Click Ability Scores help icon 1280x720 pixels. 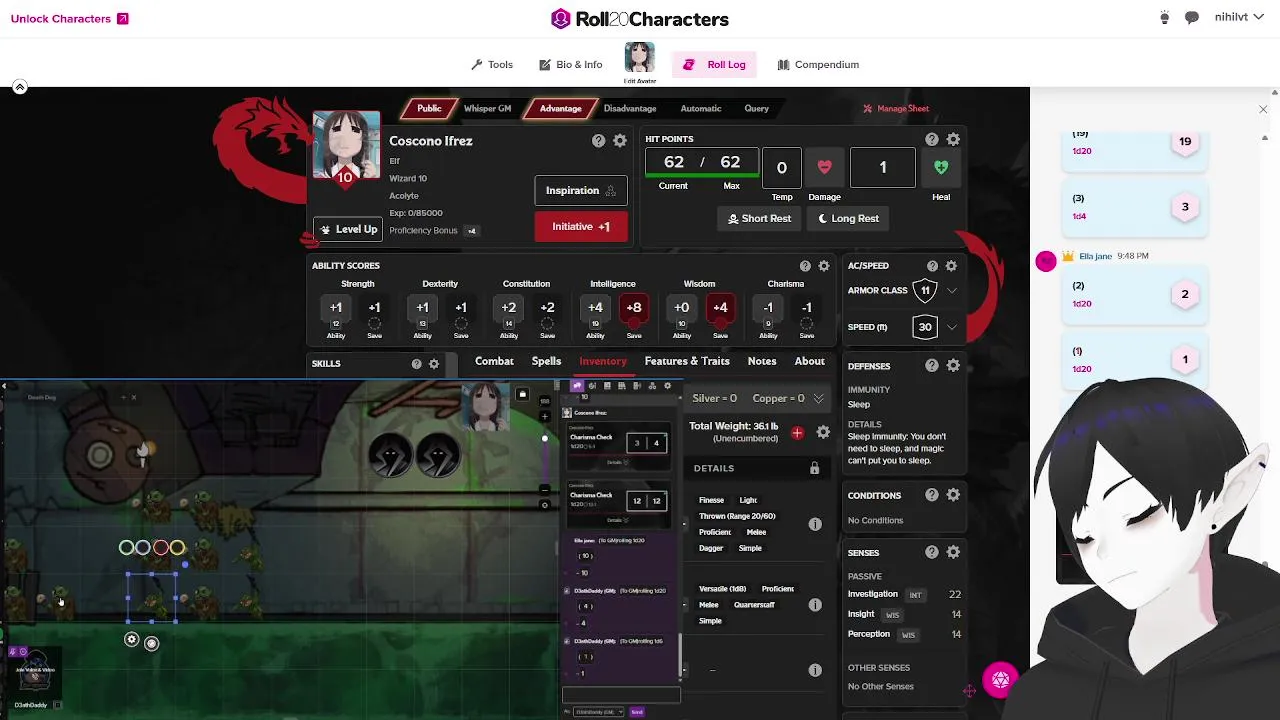tap(805, 266)
